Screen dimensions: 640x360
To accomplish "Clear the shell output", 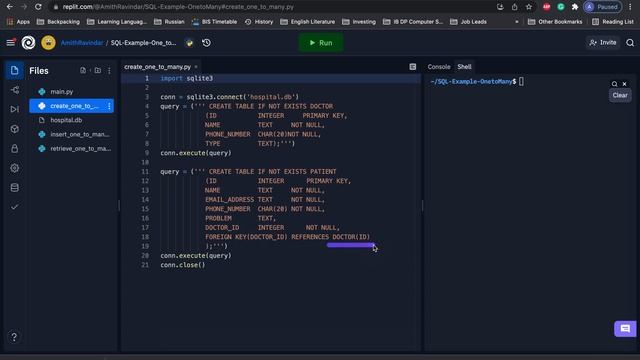I will [x=620, y=96].
